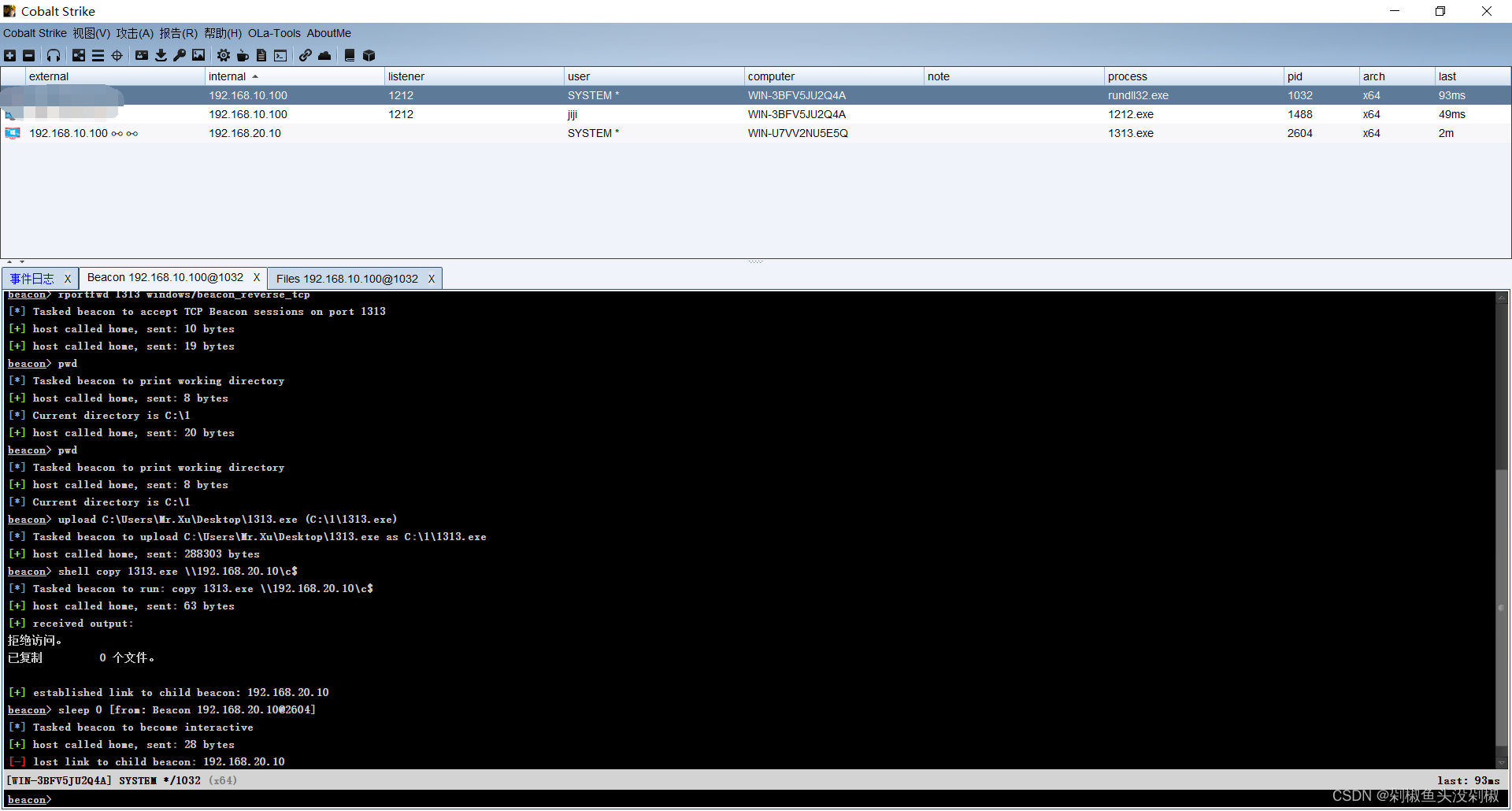Open the 视图(V) menu

tap(91, 33)
